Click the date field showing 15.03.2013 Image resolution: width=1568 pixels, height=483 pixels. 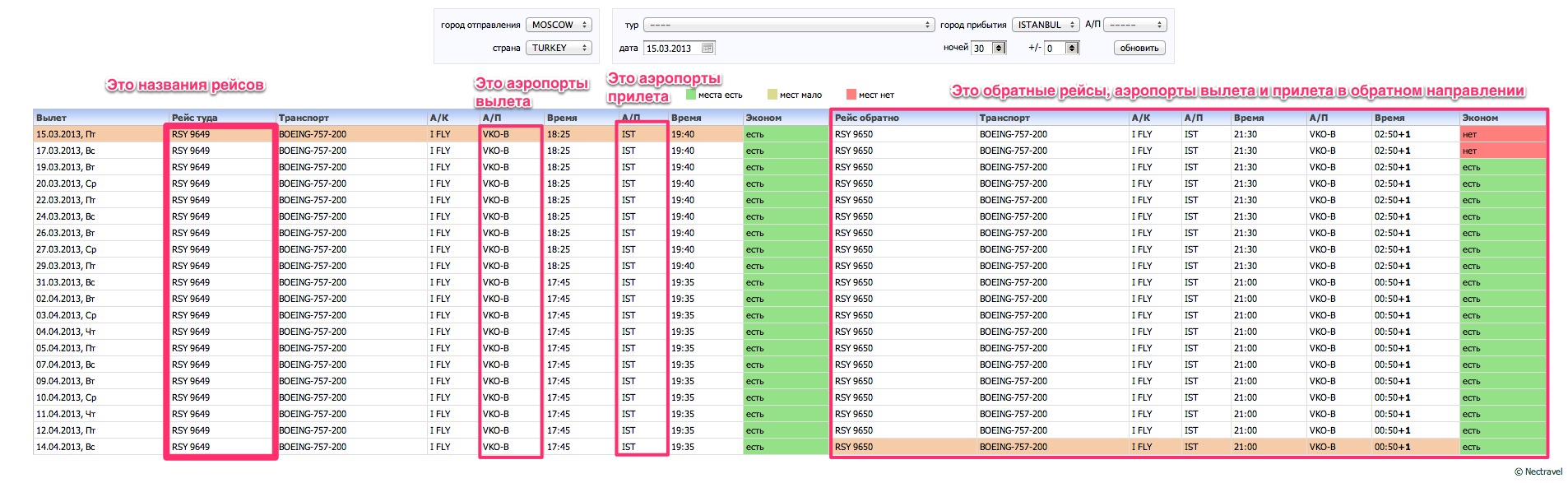tap(670, 49)
